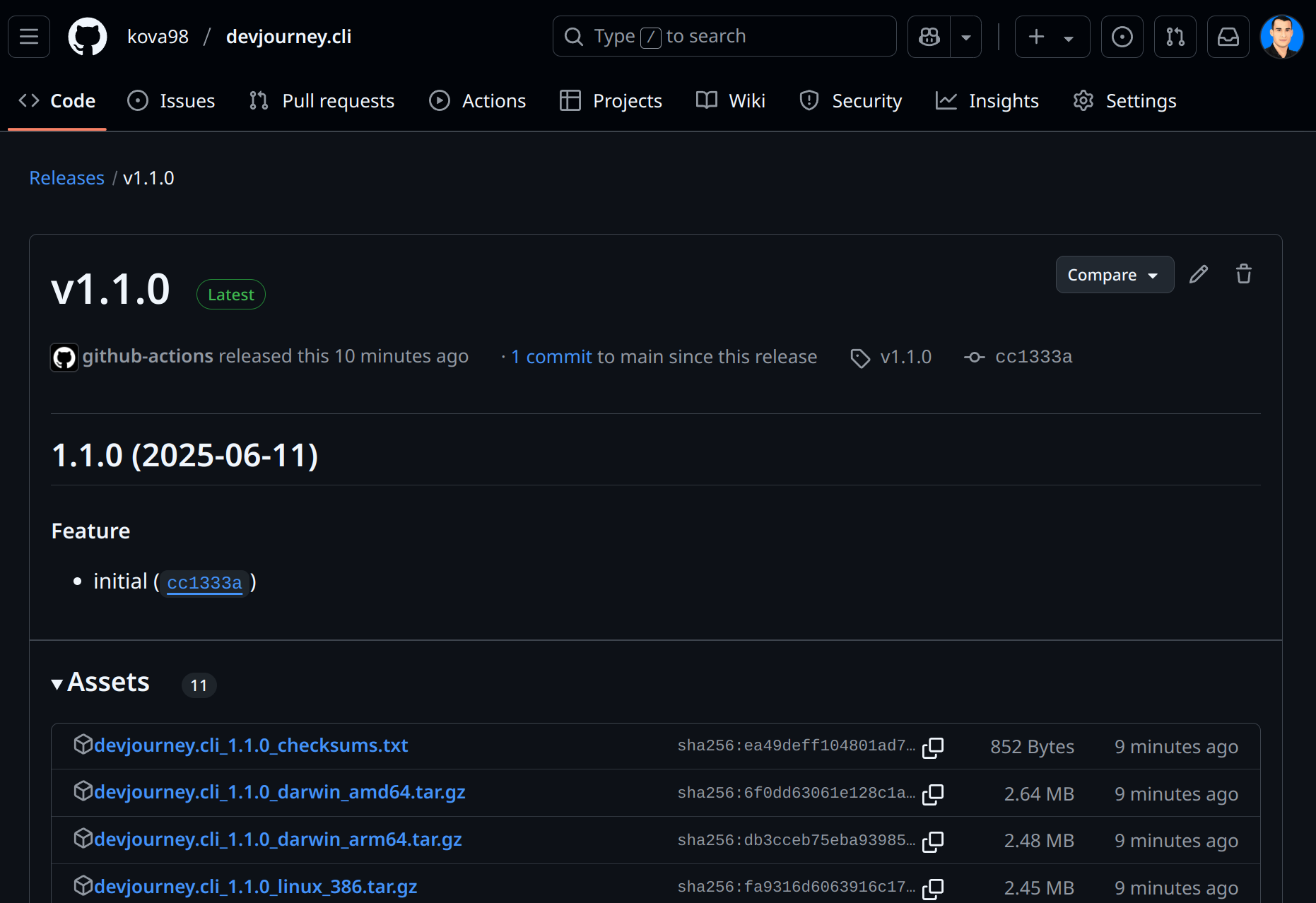Go to GitHub home via Octocat logo
The height and width of the screenshot is (903, 1316).
click(88, 37)
